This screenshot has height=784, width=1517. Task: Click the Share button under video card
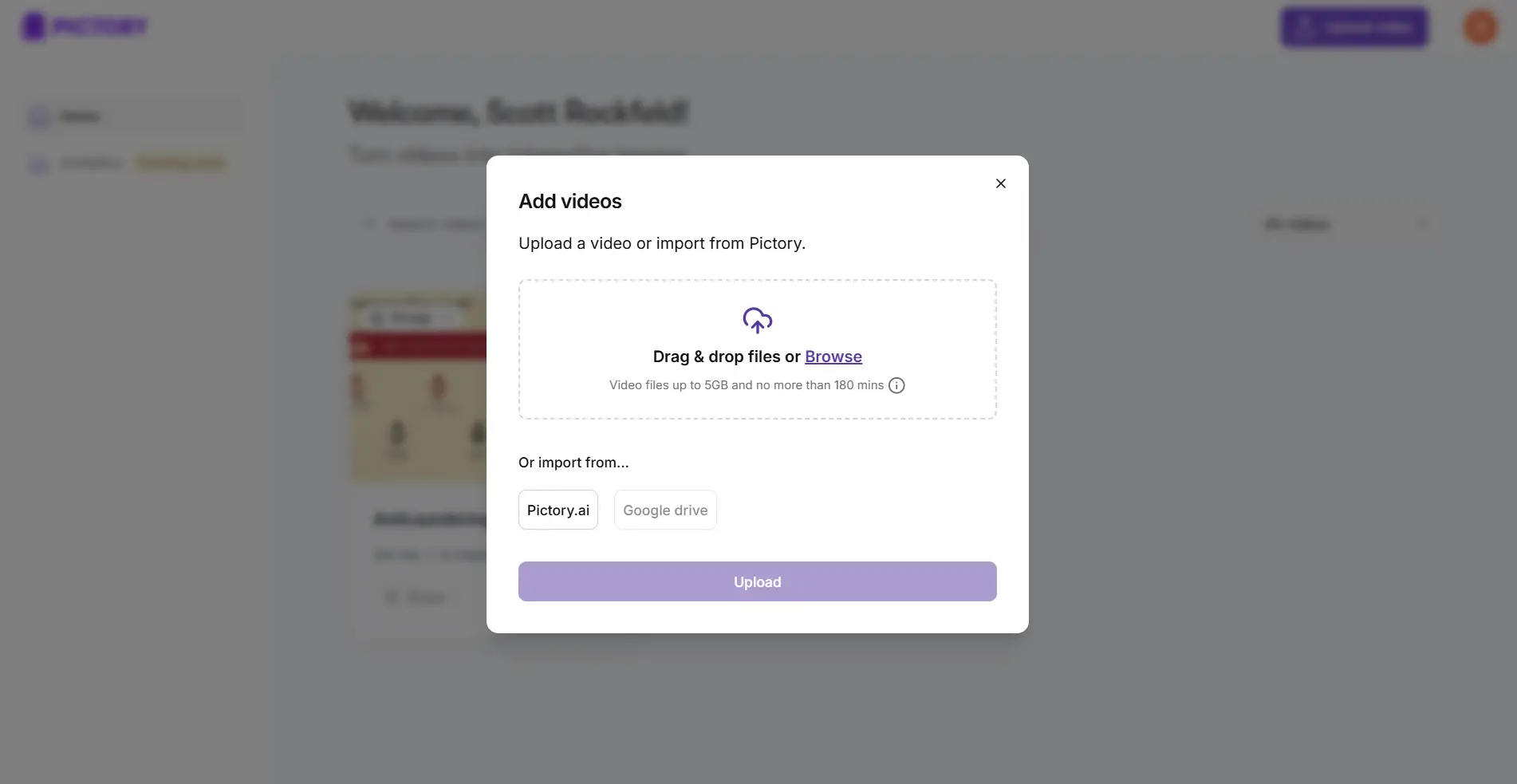(x=416, y=597)
